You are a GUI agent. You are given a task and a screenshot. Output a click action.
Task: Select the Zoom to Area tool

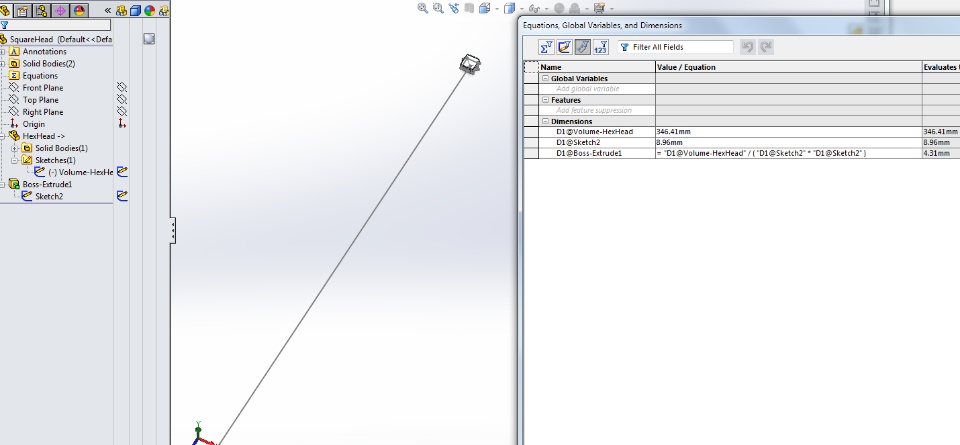[x=438, y=8]
